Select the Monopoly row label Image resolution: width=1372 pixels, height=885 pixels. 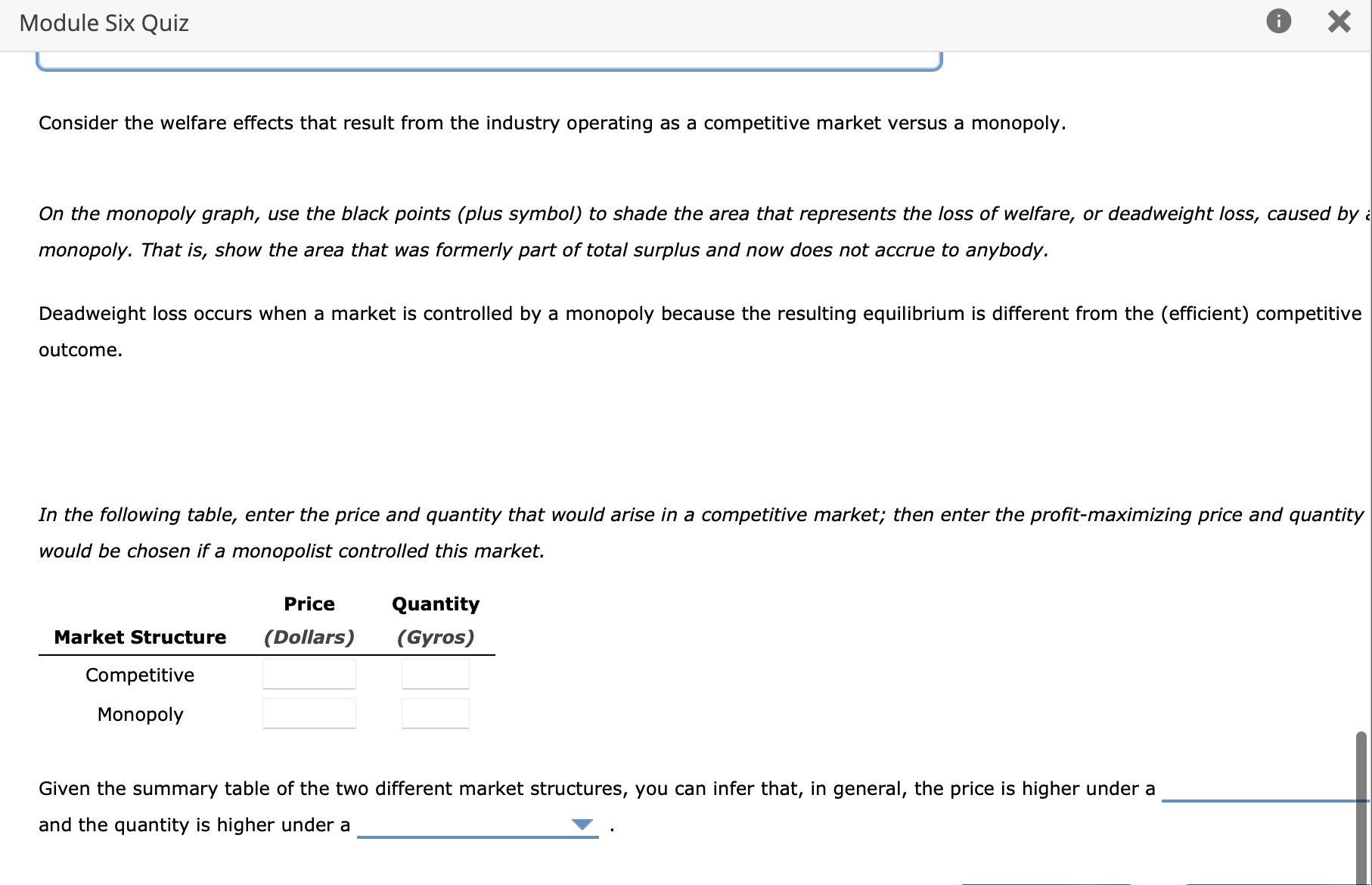point(139,714)
